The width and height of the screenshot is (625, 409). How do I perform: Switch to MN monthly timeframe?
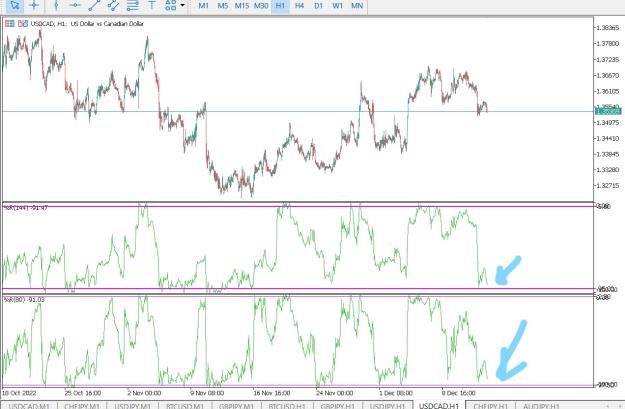357,6
